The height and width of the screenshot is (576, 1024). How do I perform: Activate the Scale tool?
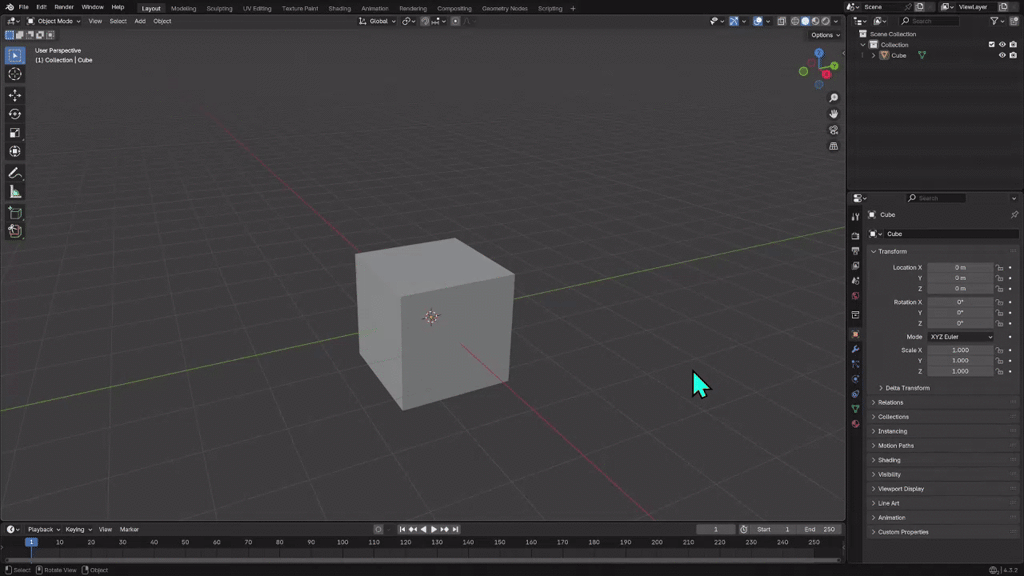point(15,133)
